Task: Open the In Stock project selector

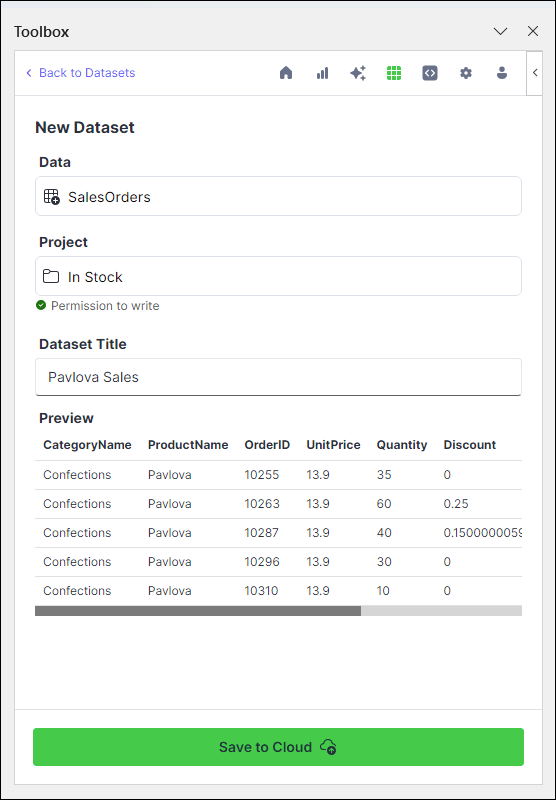Action: [279, 276]
